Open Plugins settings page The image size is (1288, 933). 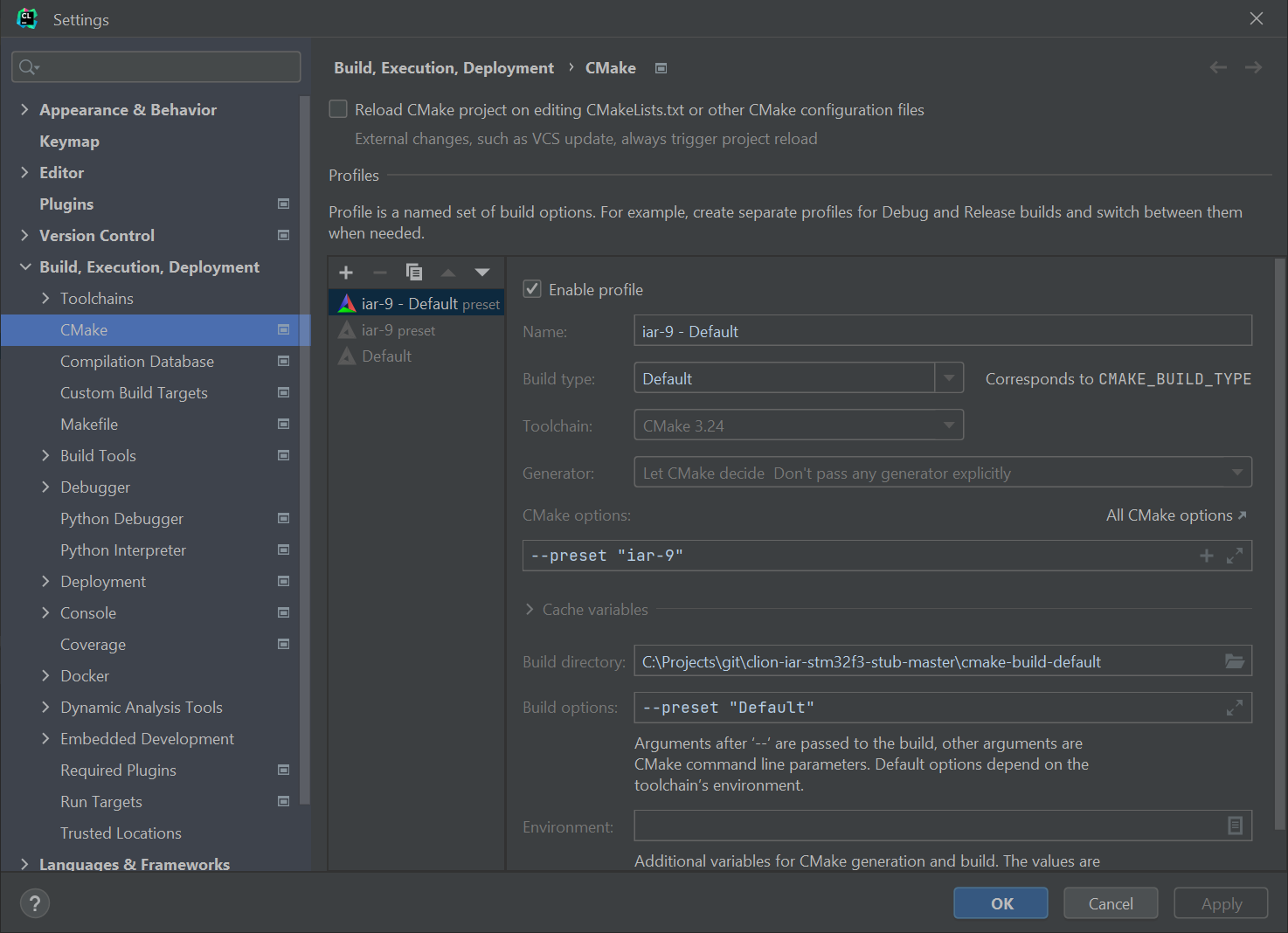pos(66,204)
